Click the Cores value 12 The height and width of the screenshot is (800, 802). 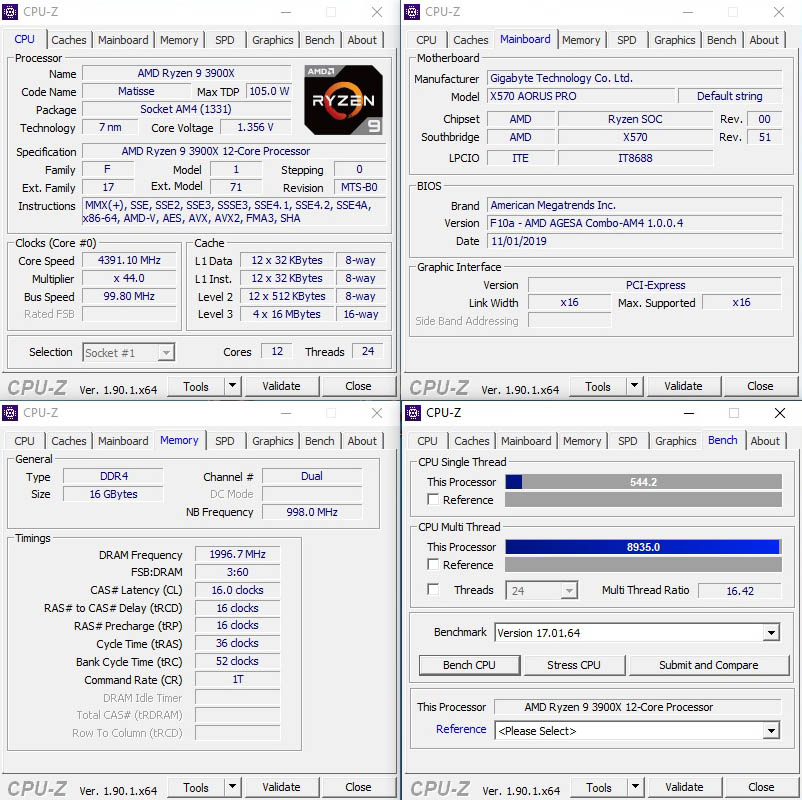click(277, 351)
